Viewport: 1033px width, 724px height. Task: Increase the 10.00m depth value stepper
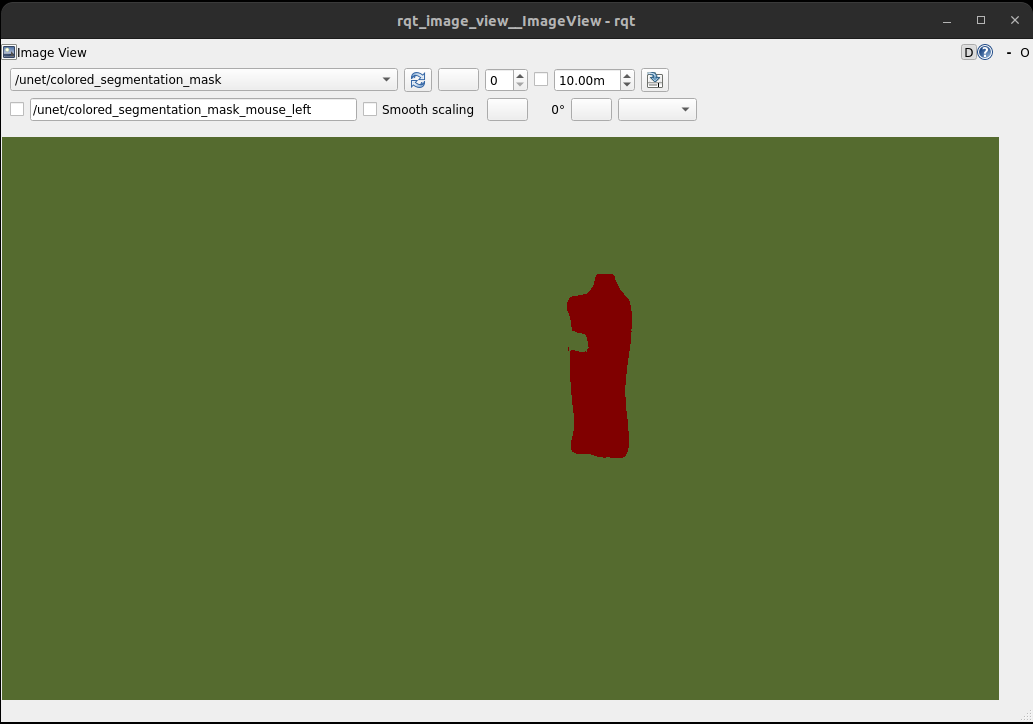pyautogui.click(x=626, y=75)
